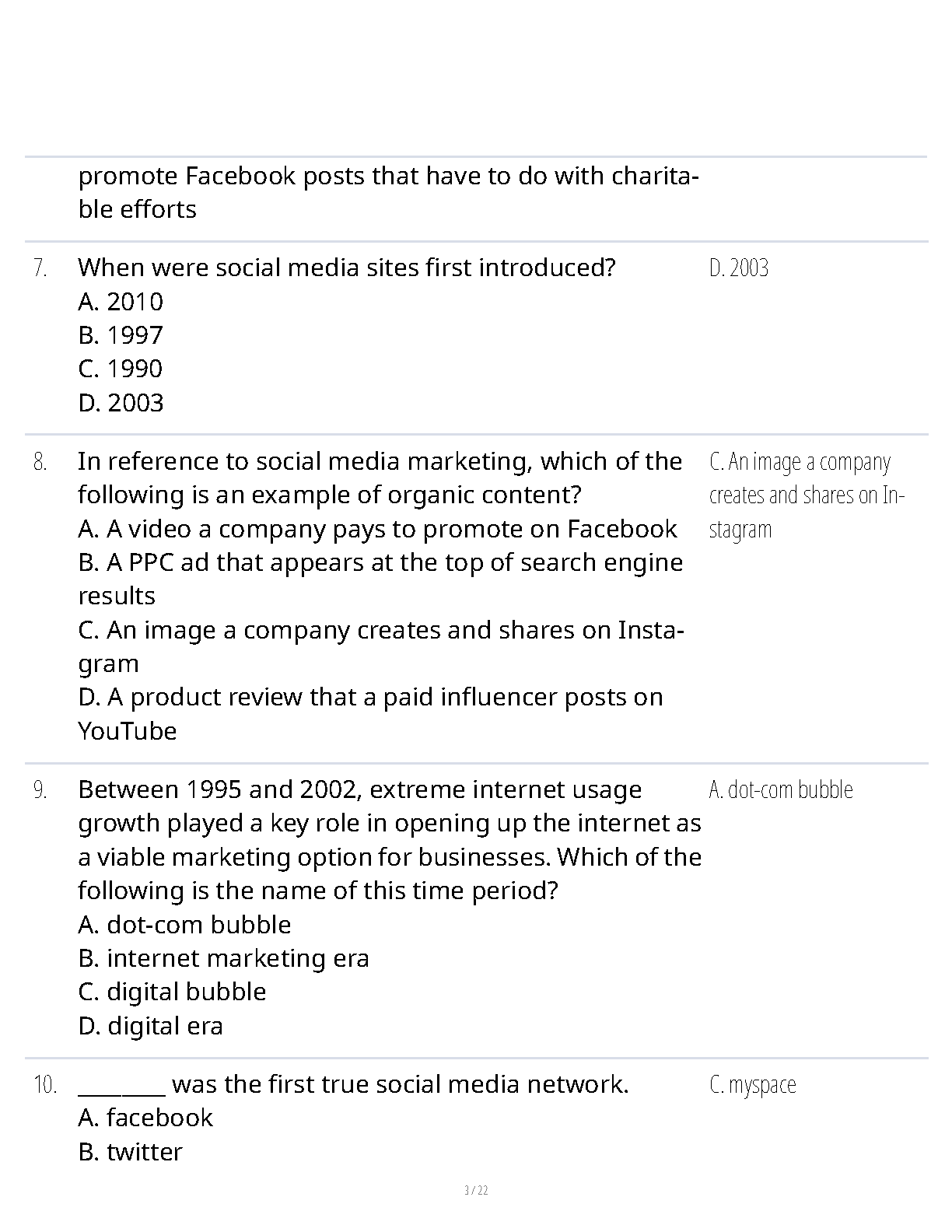The height and width of the screenshot is (1232, 952).
Task: Click the answer 'D. 2003' in right column
Action: pyautogui.click(x=739, y=268)
